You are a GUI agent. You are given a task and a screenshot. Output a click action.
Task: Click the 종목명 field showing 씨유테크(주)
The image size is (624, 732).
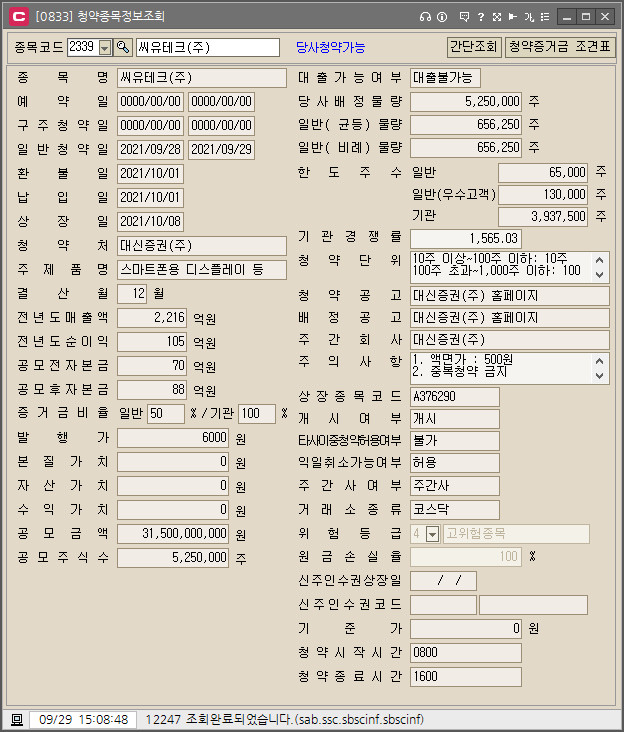202,78
